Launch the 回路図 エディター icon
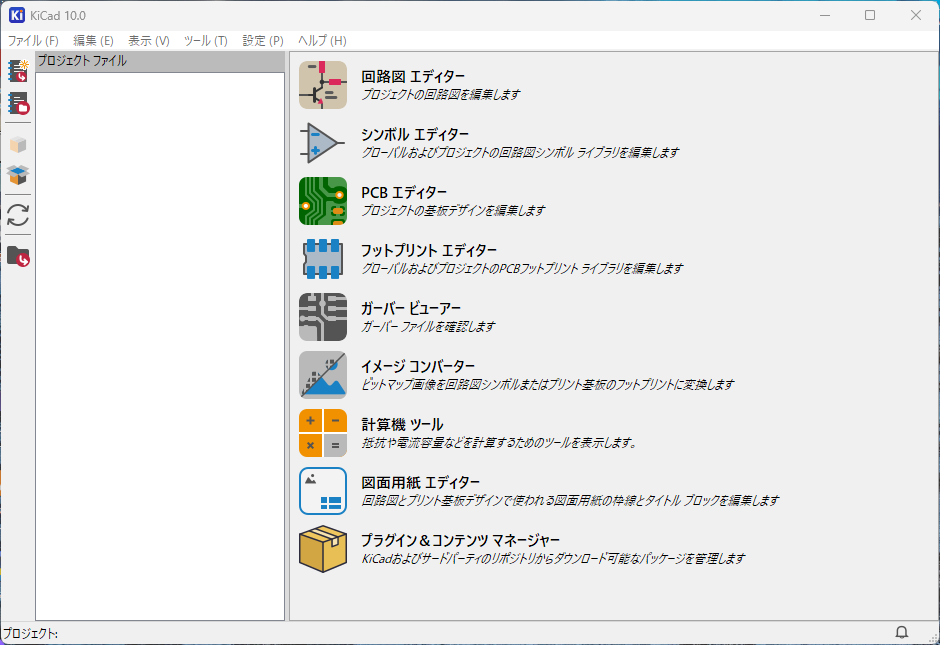940x645 pixels. point(323,85)
